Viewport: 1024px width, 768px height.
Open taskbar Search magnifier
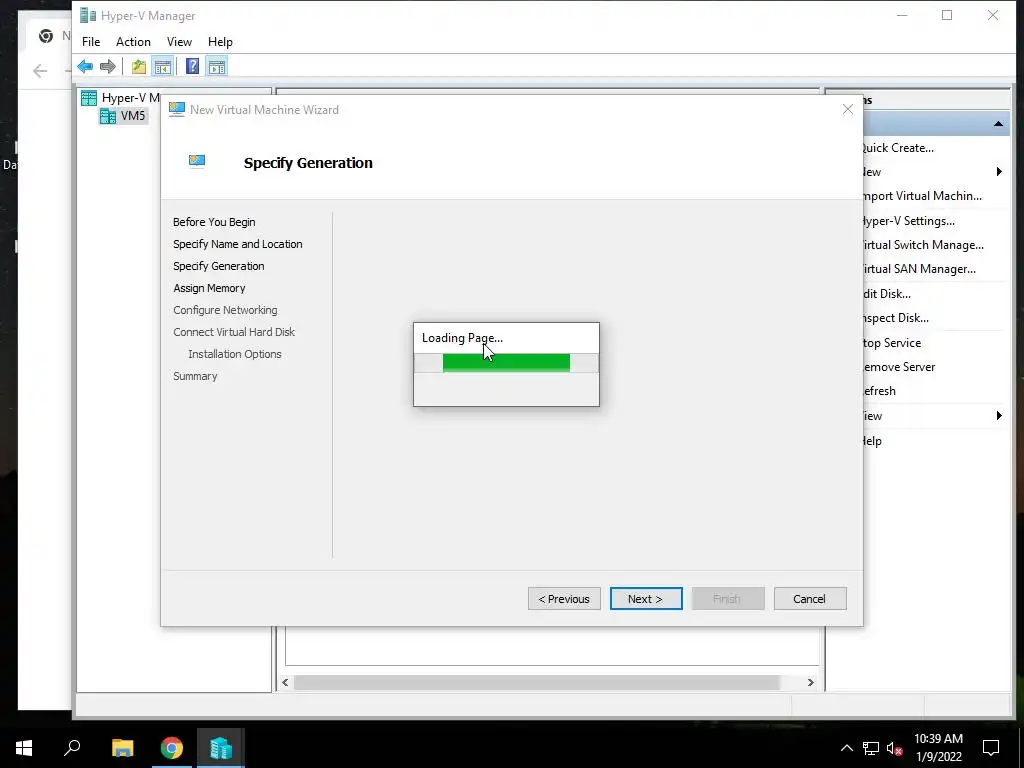(72, 748)
